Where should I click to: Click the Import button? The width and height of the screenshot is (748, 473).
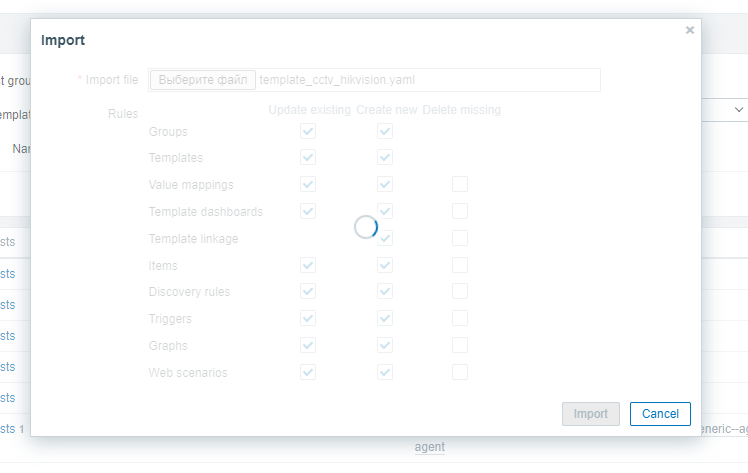point(591,414)
